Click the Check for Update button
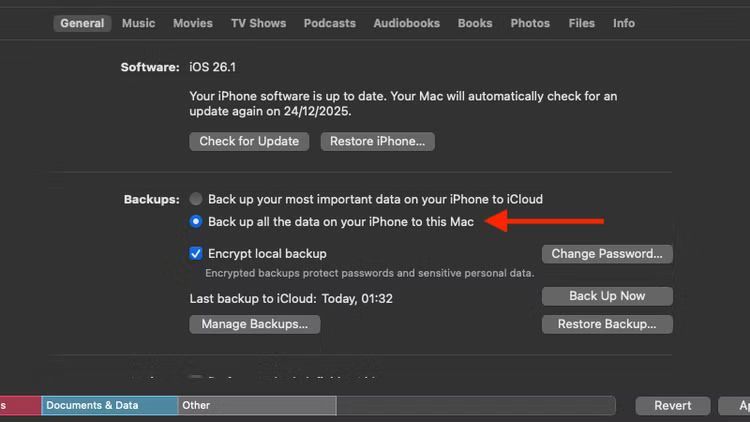The width and height of the screenshot is (750, 422). pos(249,141)
